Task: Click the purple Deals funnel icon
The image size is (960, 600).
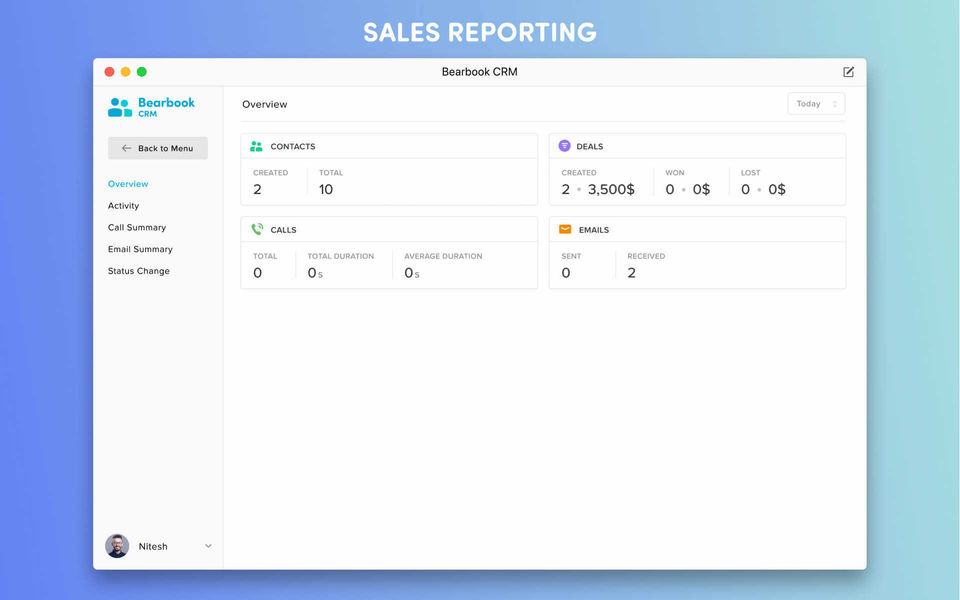Action: (564, 146)
